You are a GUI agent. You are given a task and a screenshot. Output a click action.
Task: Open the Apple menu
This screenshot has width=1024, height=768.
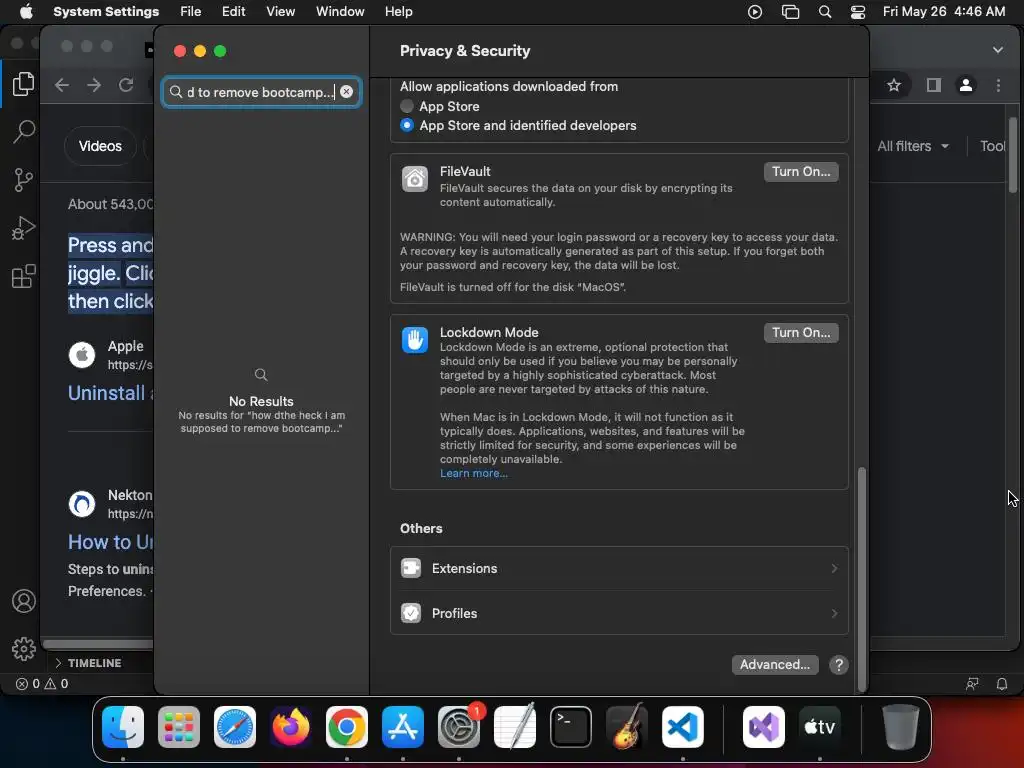pyautogui.click(x=26, y=12)
